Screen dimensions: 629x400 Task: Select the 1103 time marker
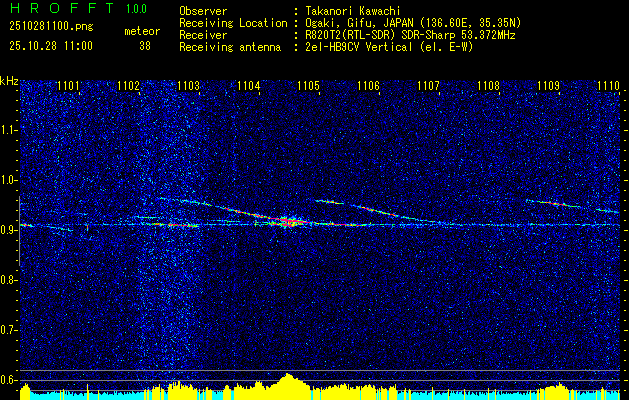pos(189,85)
